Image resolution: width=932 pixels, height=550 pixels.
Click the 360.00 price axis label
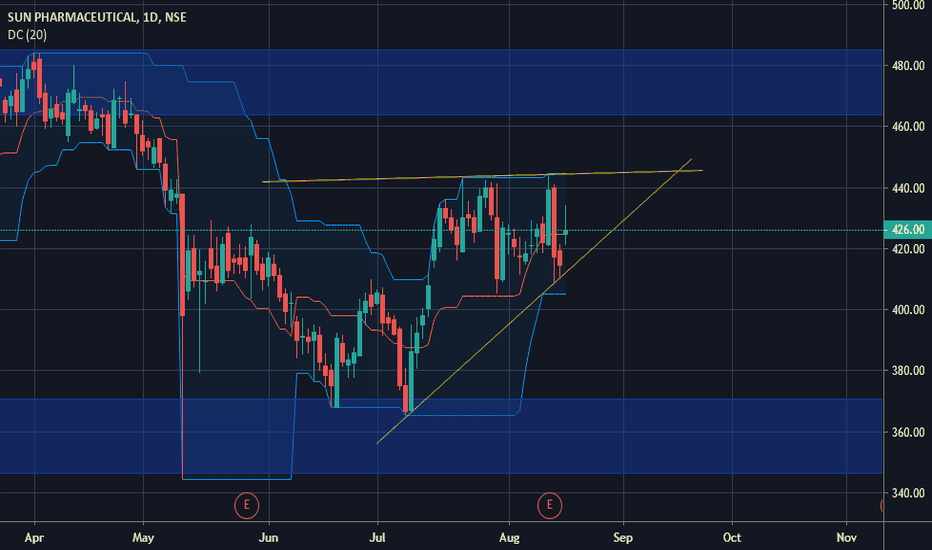tap(908, 432)
